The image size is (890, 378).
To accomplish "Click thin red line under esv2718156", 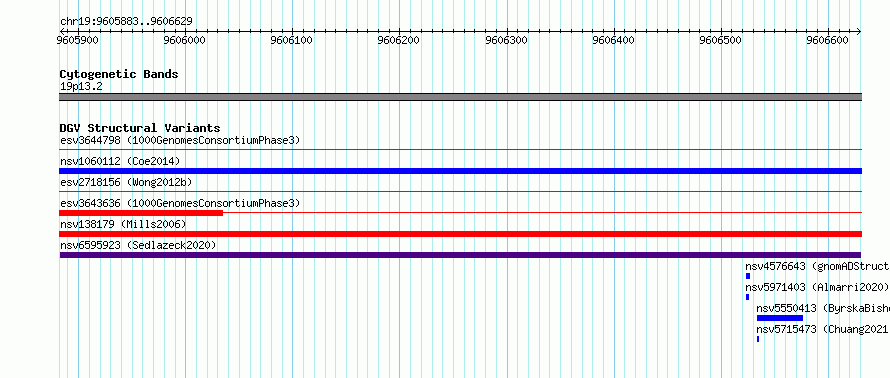I will [460, 191].
